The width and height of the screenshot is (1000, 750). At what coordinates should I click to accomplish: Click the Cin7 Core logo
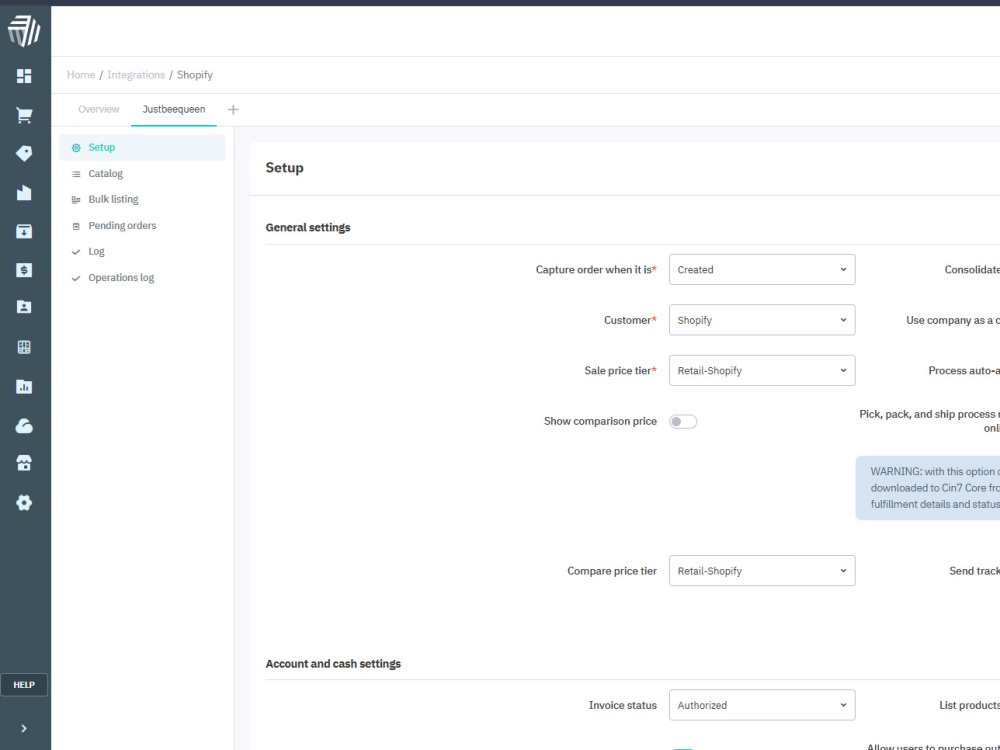tap(24, 31)
